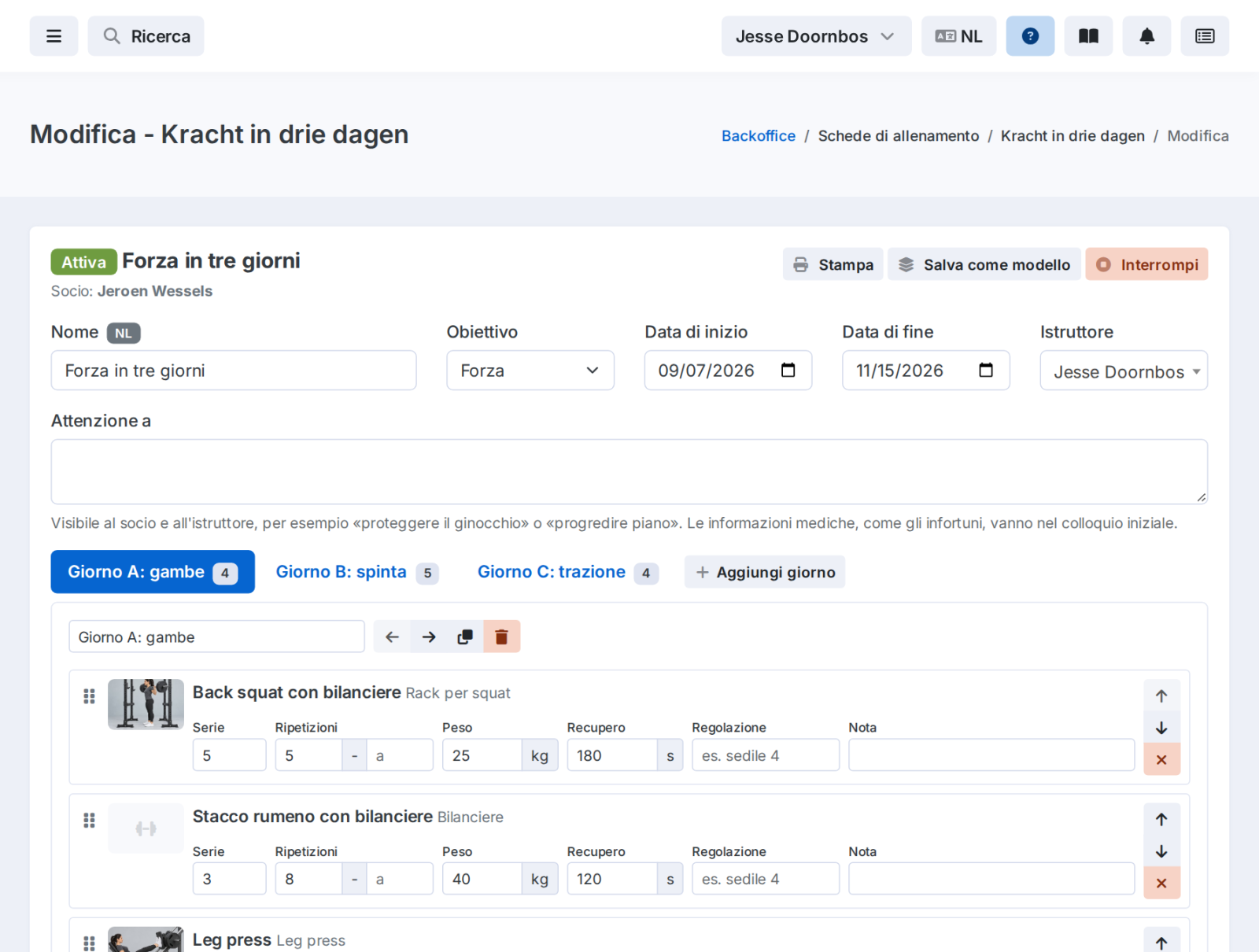
Task: Open the Jesse Doornbos user menu
Action: (x=816, y=36)
